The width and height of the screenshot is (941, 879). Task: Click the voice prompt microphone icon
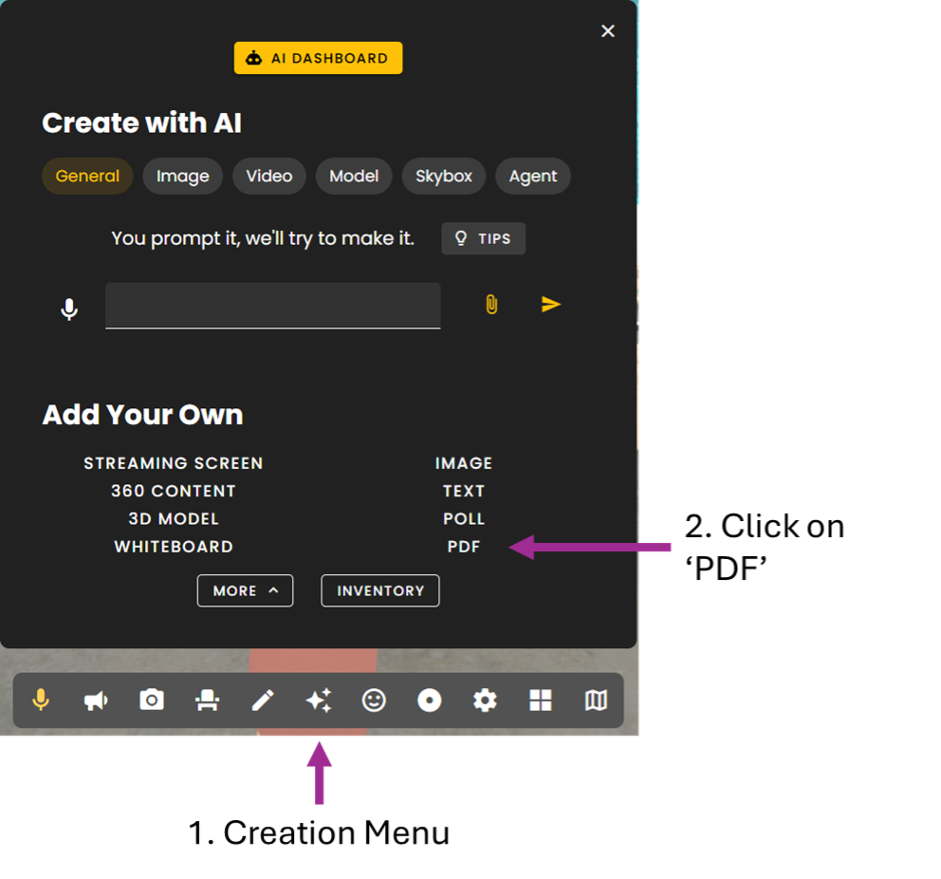click(70, 309)
